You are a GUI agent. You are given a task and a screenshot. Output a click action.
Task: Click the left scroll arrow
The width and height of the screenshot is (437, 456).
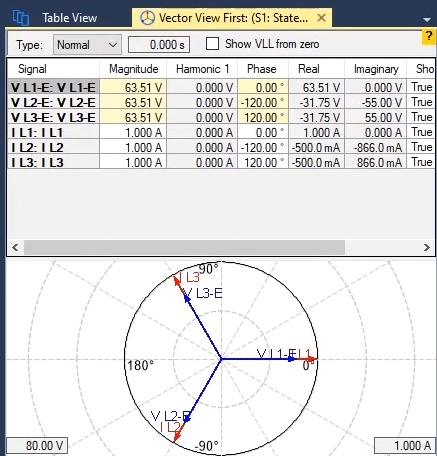pos(15,247)
